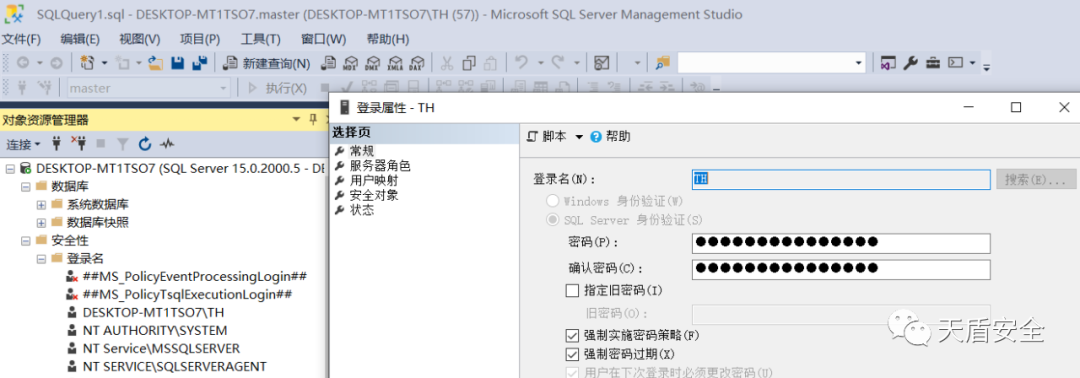This screenshot has height=378, width=1080.
Task: Open the 连接 dropdown in Object Explorer
Action: tap(23, 144)
